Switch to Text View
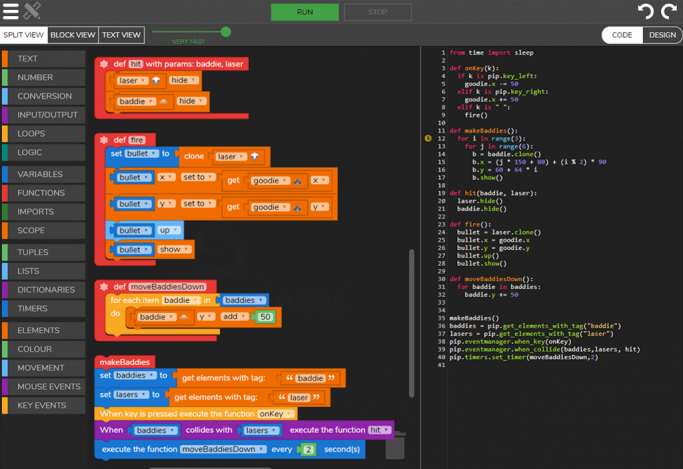Image resolution: width=683 pixels, height=469 pixels. coord(121,35)
